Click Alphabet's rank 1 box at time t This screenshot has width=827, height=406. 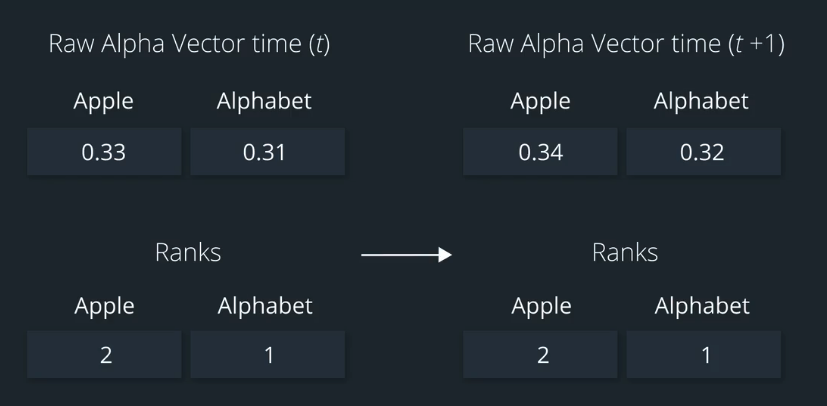(267, 355)
